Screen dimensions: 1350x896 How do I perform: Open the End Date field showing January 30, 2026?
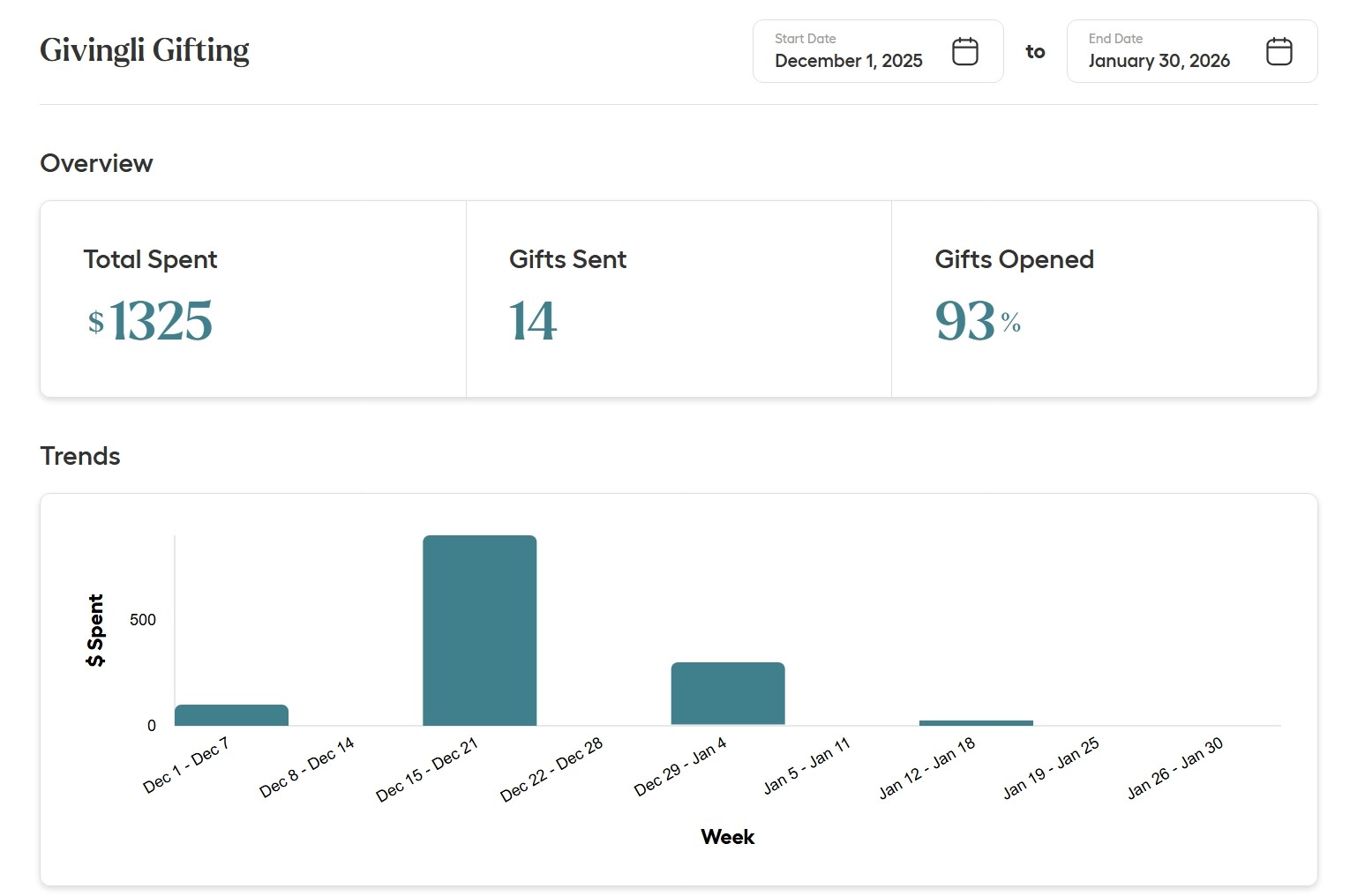[x=1159, y=61]
